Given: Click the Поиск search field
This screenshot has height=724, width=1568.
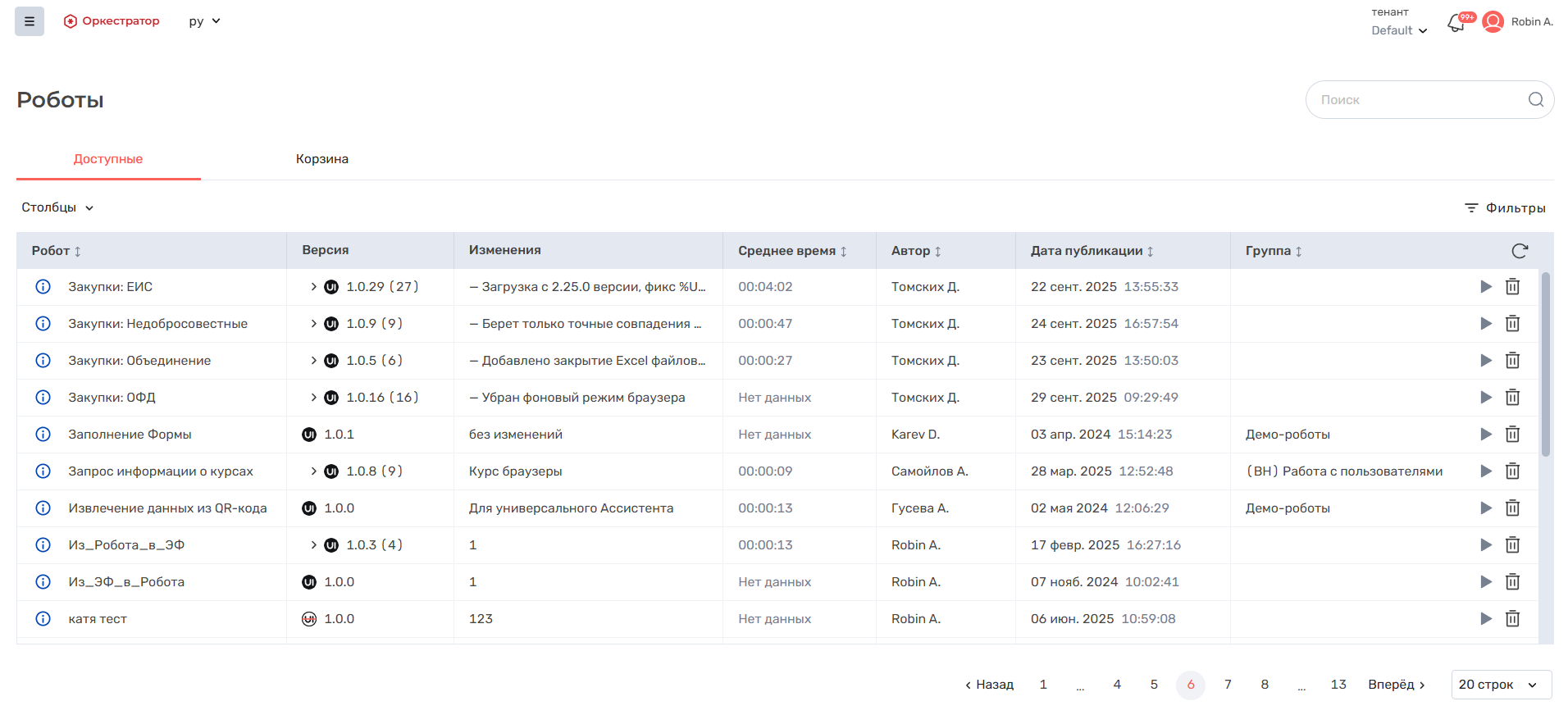Looking at the screenshot, I should tap(1415, 100).
